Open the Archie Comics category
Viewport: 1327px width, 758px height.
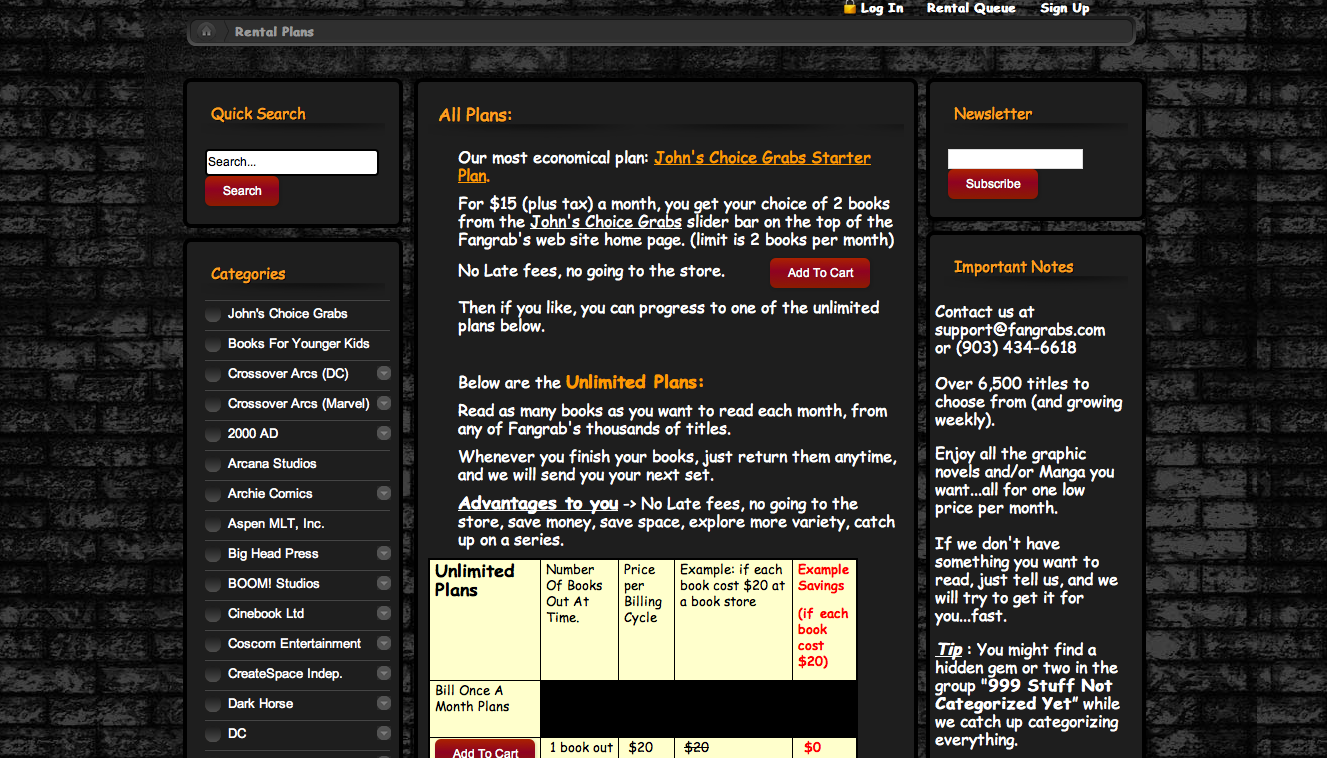click(x=270, y=493)
